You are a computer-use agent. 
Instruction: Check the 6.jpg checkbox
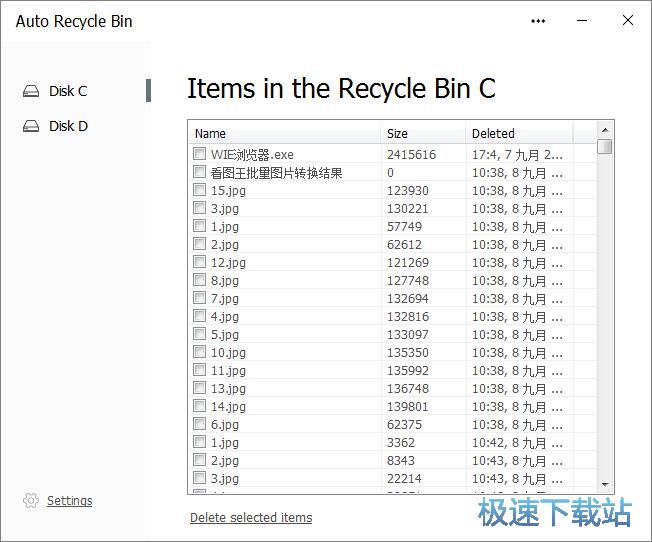point(200,424)
